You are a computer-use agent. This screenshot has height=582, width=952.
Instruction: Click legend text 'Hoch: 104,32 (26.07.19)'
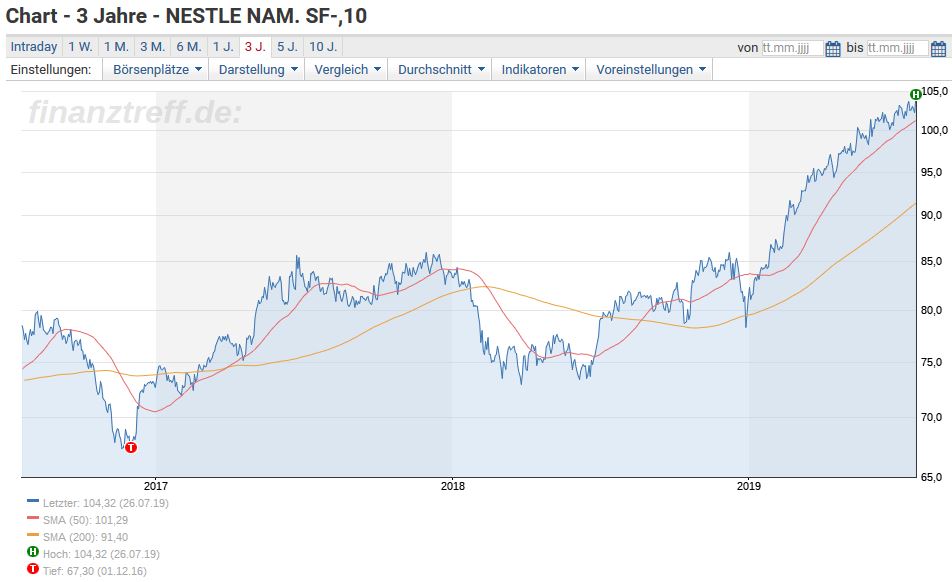click(101, 554)
